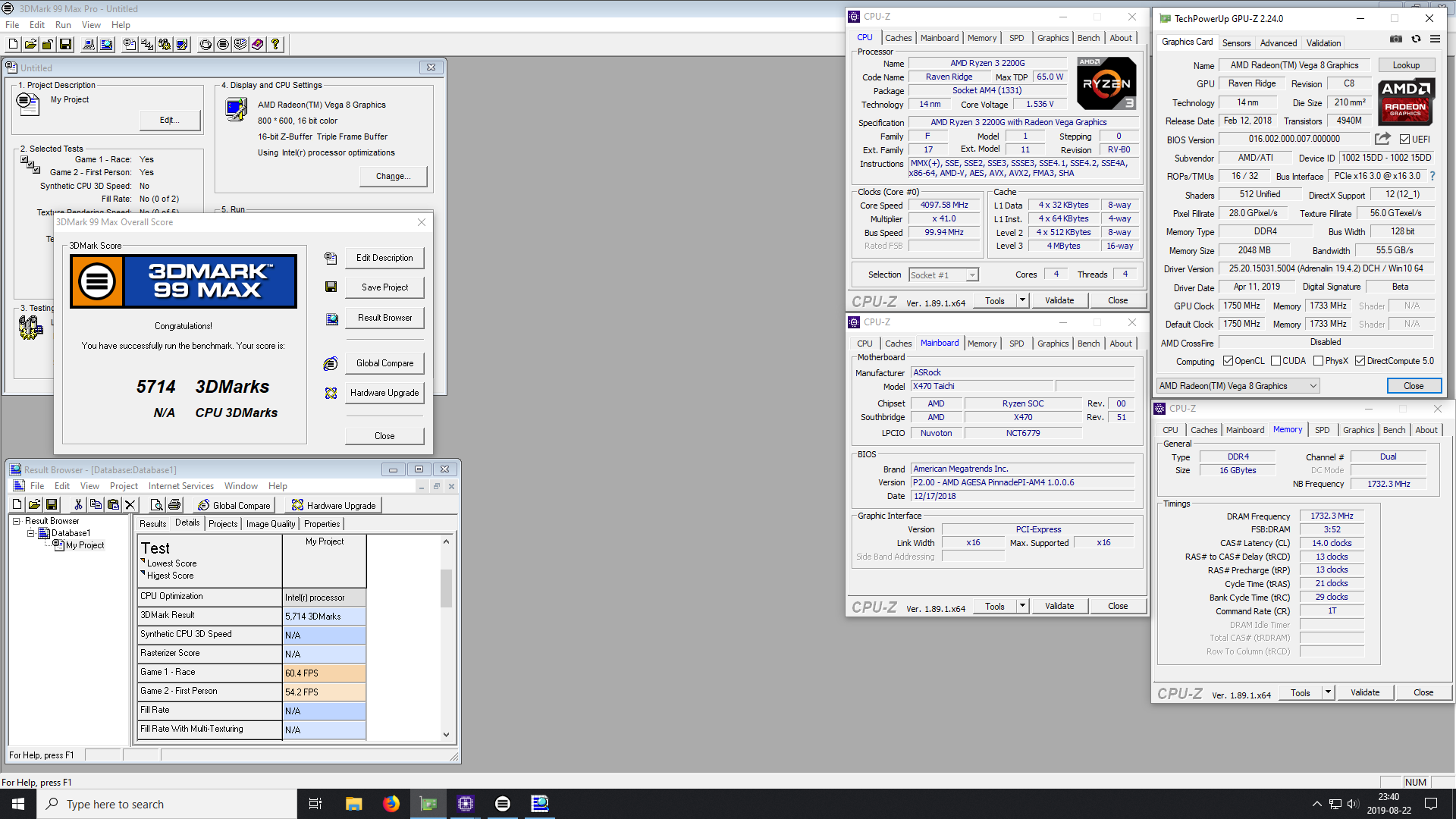Click icon beside Edit Description in score dialog
The width and height of the screenshot is (1456, 819).
[x=331, y=259]
